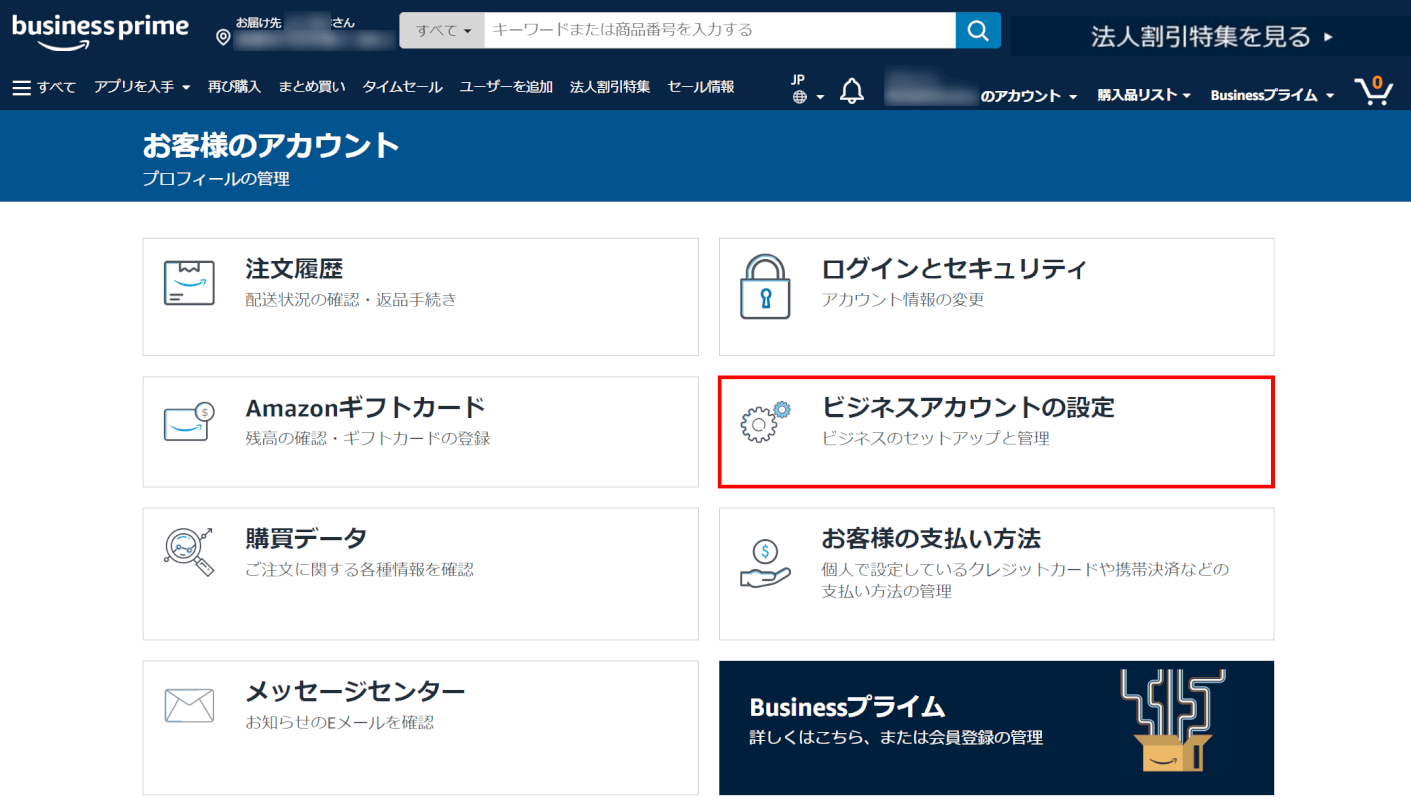Open 注文履歴 card title
This screenshot has height=800, width=1411.
pyautogui.click(x=294, y=269)
